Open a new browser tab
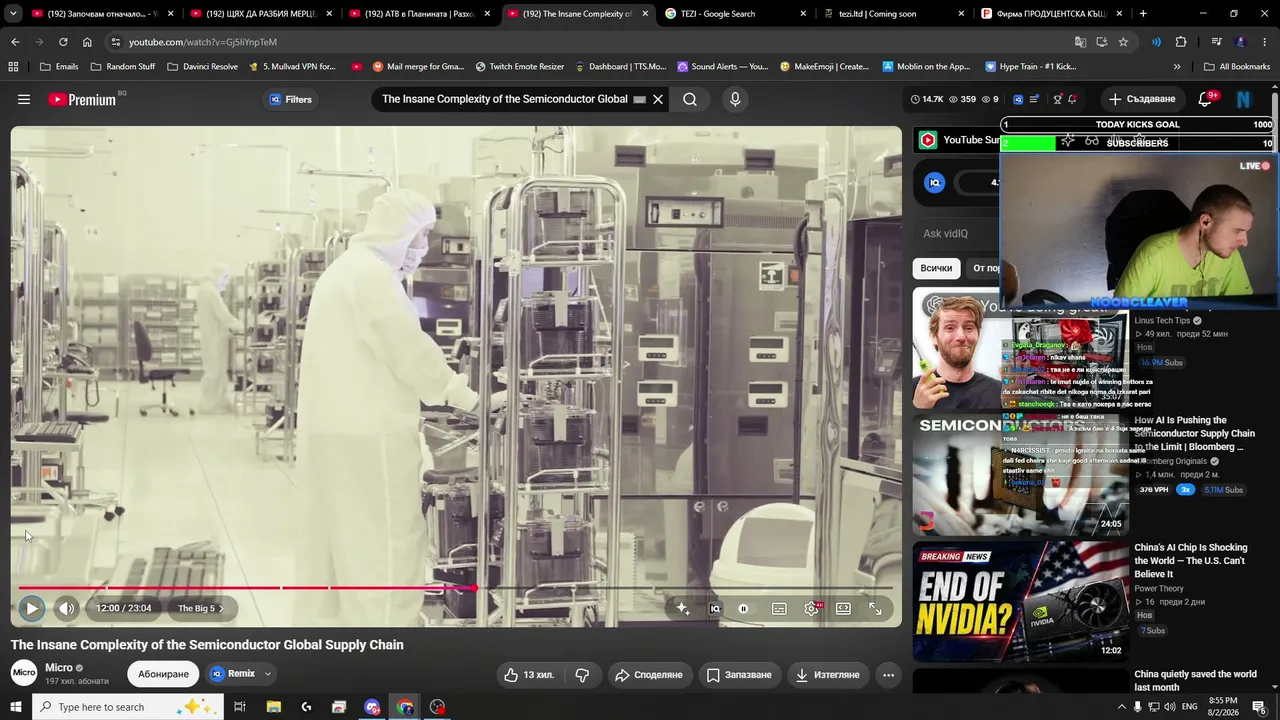The width and height of the screenshot is (1280, 720). click(1143, 14)
